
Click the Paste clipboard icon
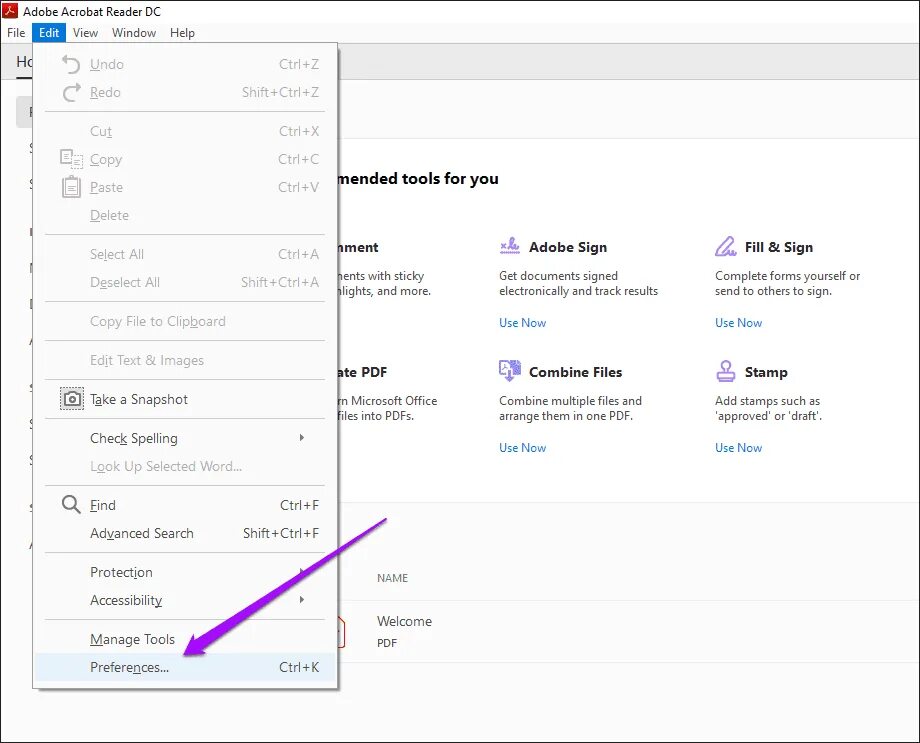(x=71, y=187)
